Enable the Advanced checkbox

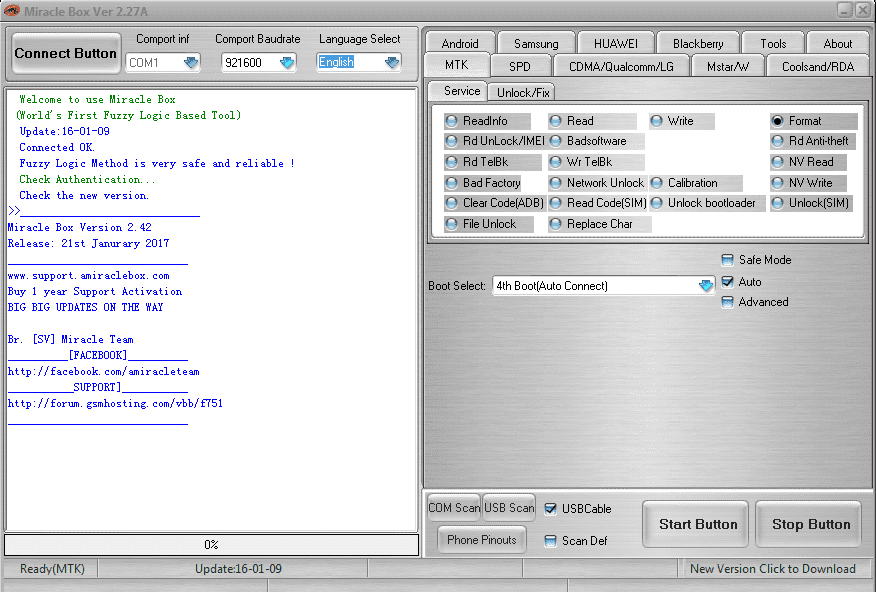(x=727, y=302)
